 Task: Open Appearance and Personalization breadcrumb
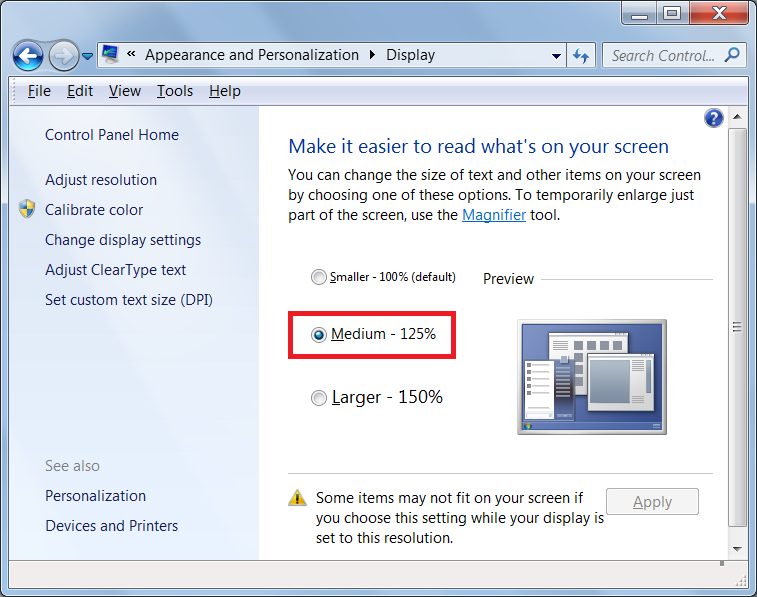tap(252, 55)
